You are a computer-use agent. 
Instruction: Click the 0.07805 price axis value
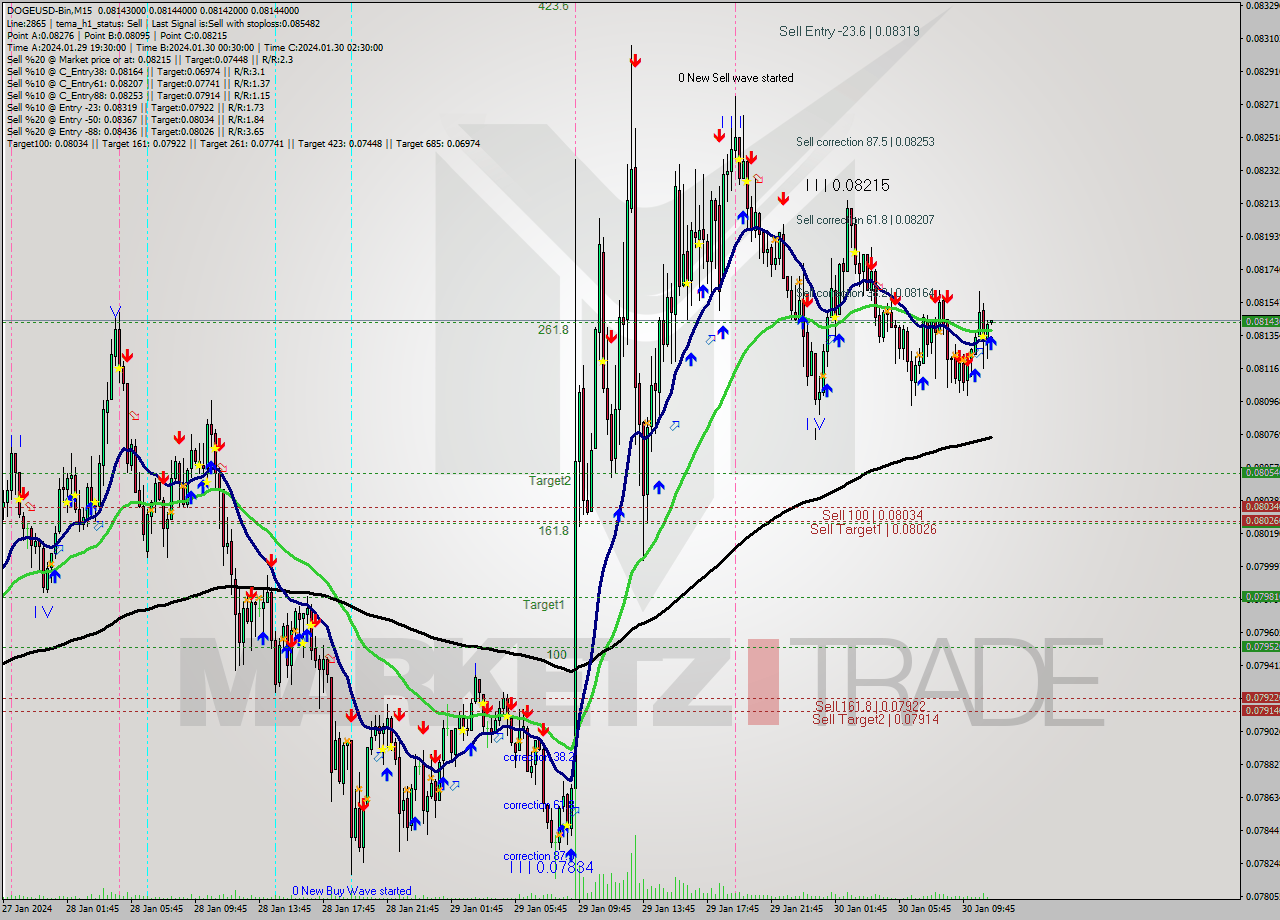[x=1262, y=896]
